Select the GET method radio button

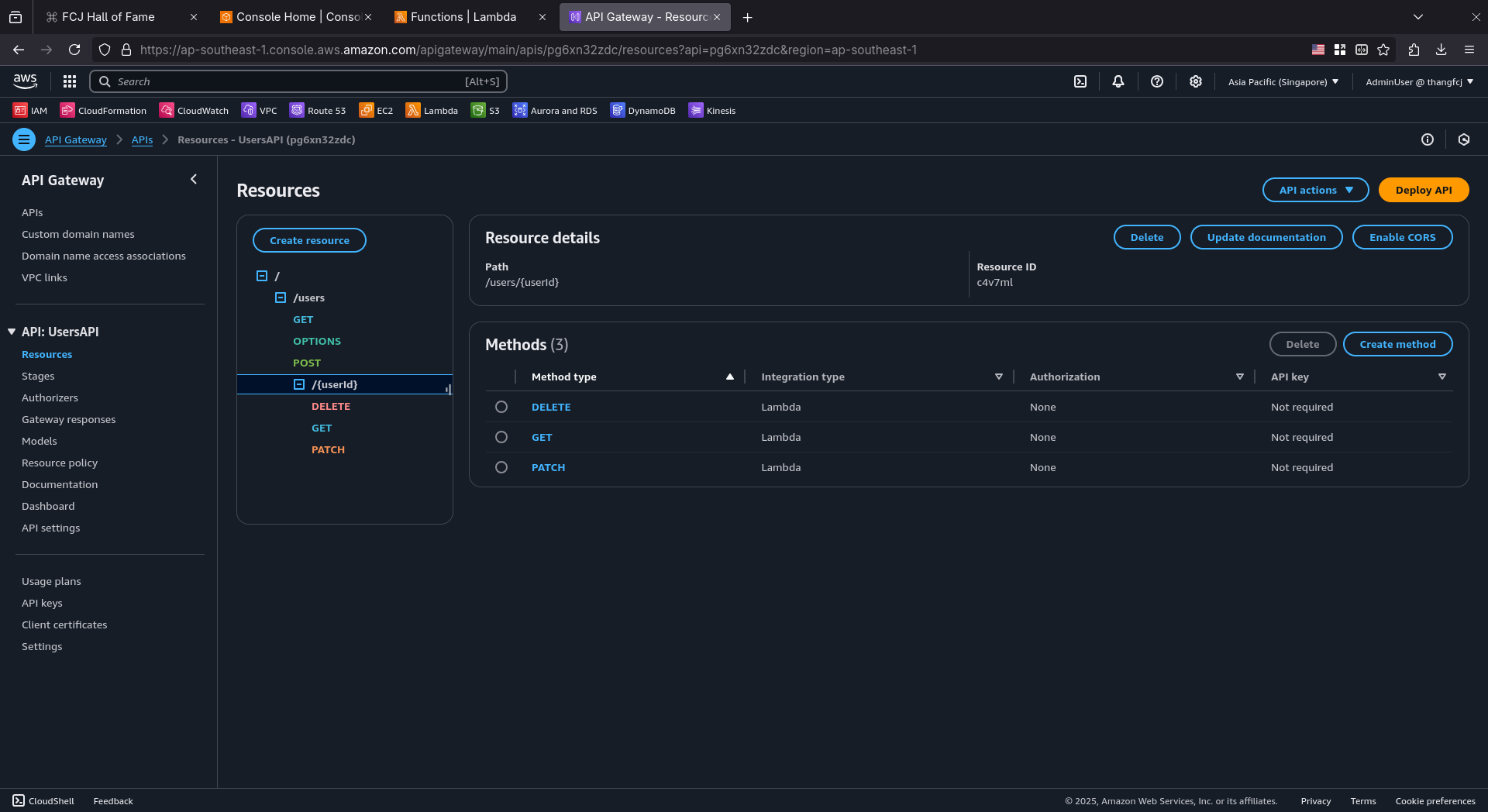pyautogui.click(x=501, y=437)
